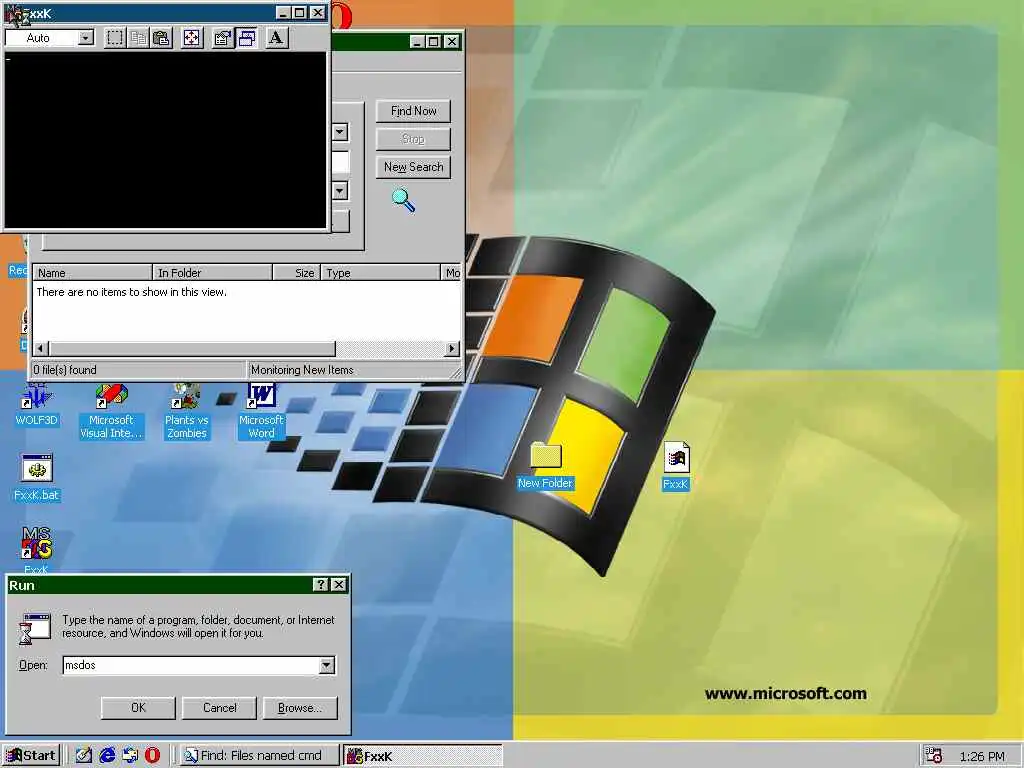The height and width of the screenshot is (768, 1024).
Task: Select Microsoft Visual InterDev desktop icon
Action: click(111, 411)
